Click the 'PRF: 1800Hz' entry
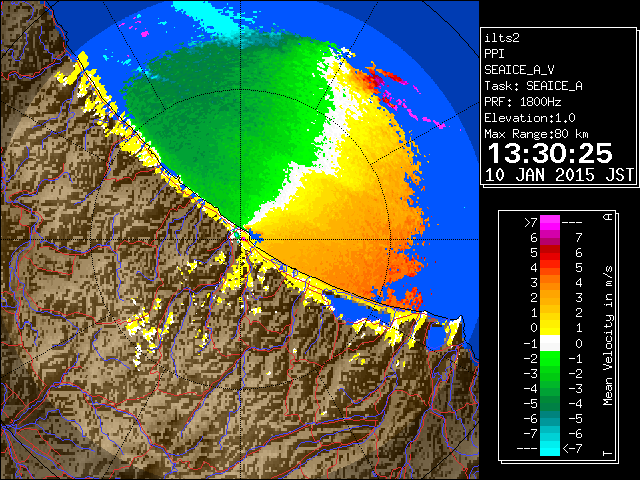This screenshot has height=480, width=640. pos(523,102)
